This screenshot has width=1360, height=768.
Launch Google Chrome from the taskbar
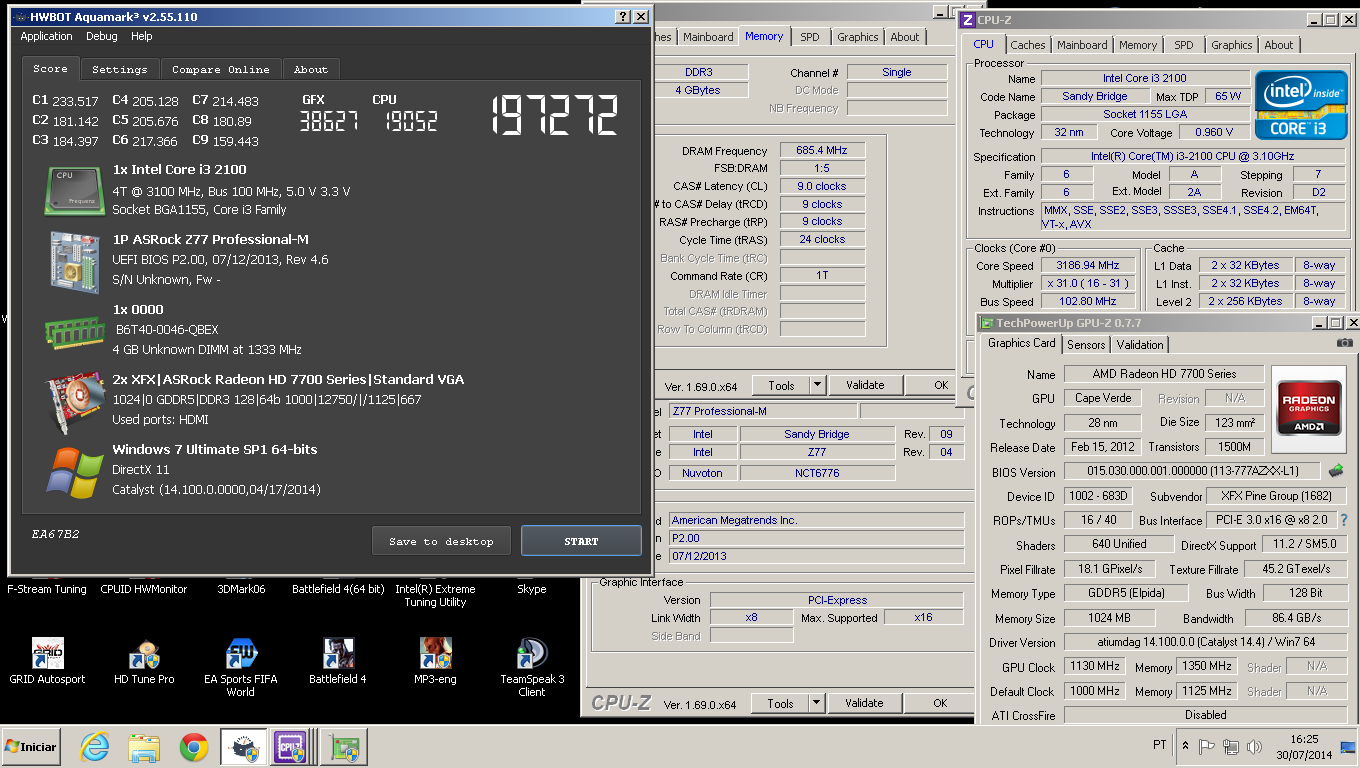193,747
